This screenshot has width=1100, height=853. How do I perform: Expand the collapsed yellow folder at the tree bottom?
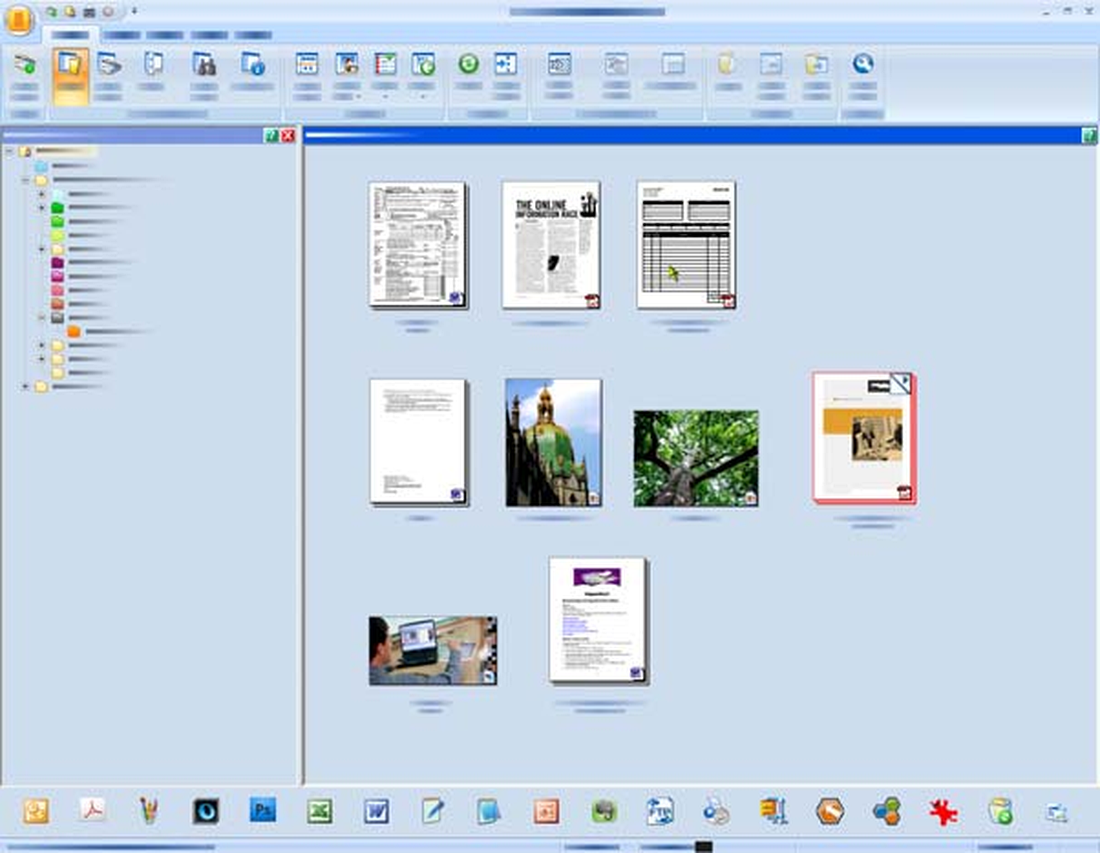(x=26, y=387)
